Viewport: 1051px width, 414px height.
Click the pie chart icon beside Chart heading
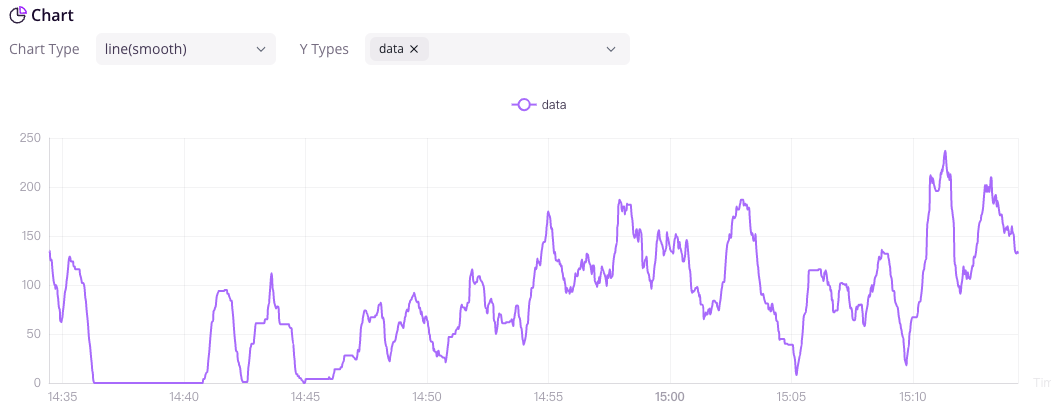[x=18, y=15]
